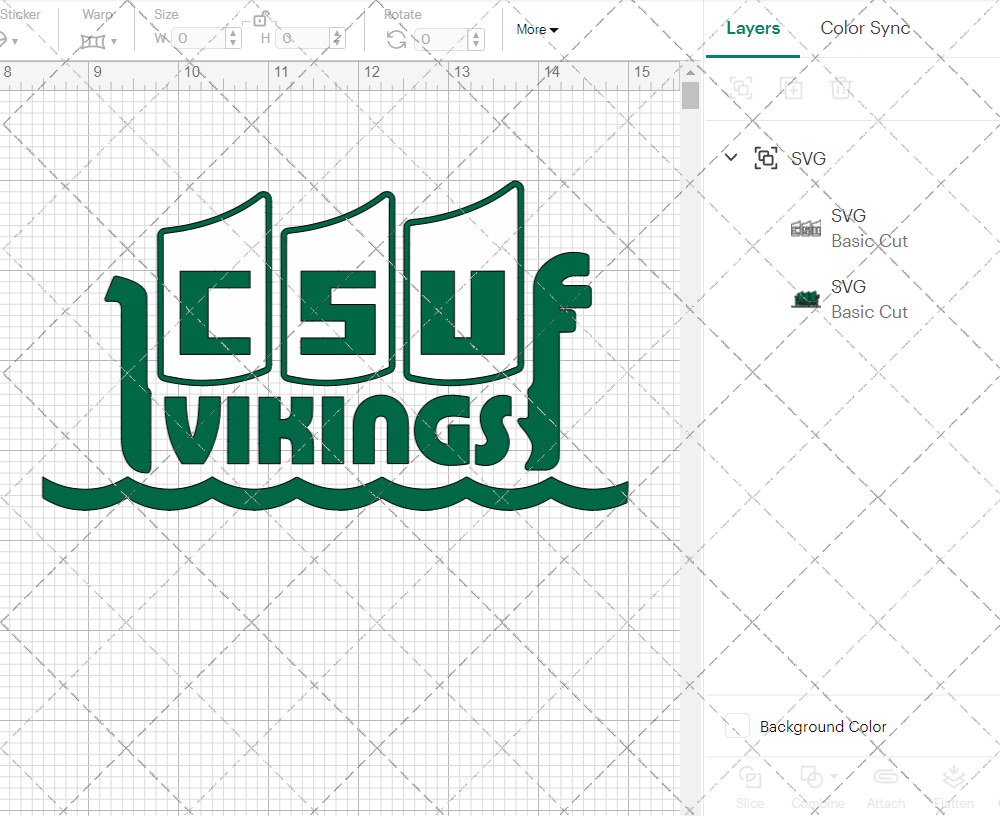Toggle the Background Color checkbox
The width and height of the screenshot is (1000, 816).
737,727
